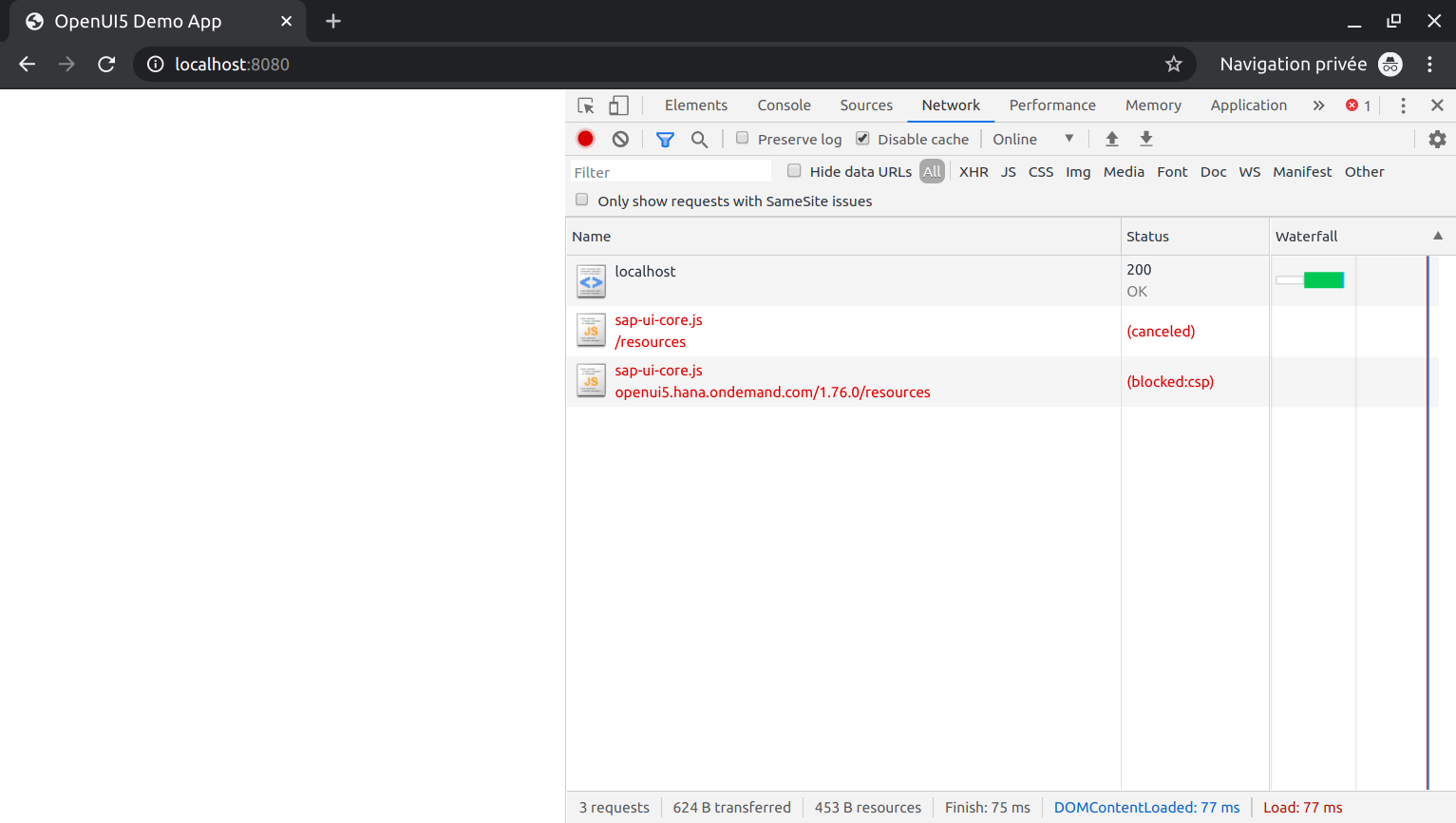The height and width of the screenshot is (823, 1456).
Task: Filter requests by Doc
Action: 1213,172
